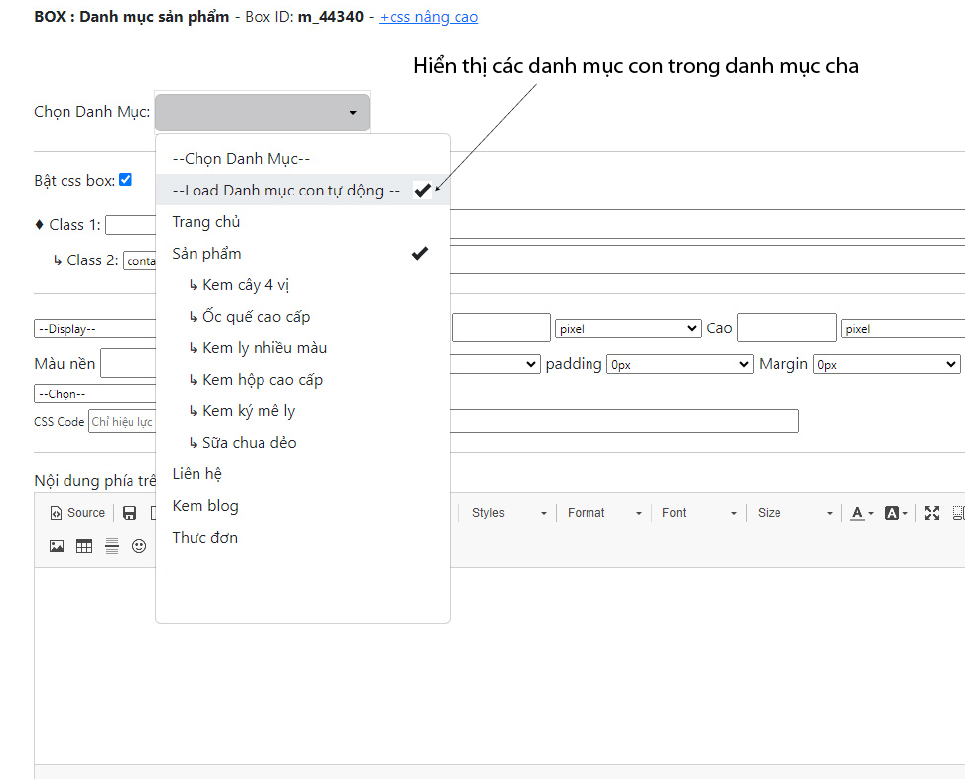The height and width of the screenshot is (779, 965).
Task: Click the Class 2 input field
Action: click(x=140, y=260)
